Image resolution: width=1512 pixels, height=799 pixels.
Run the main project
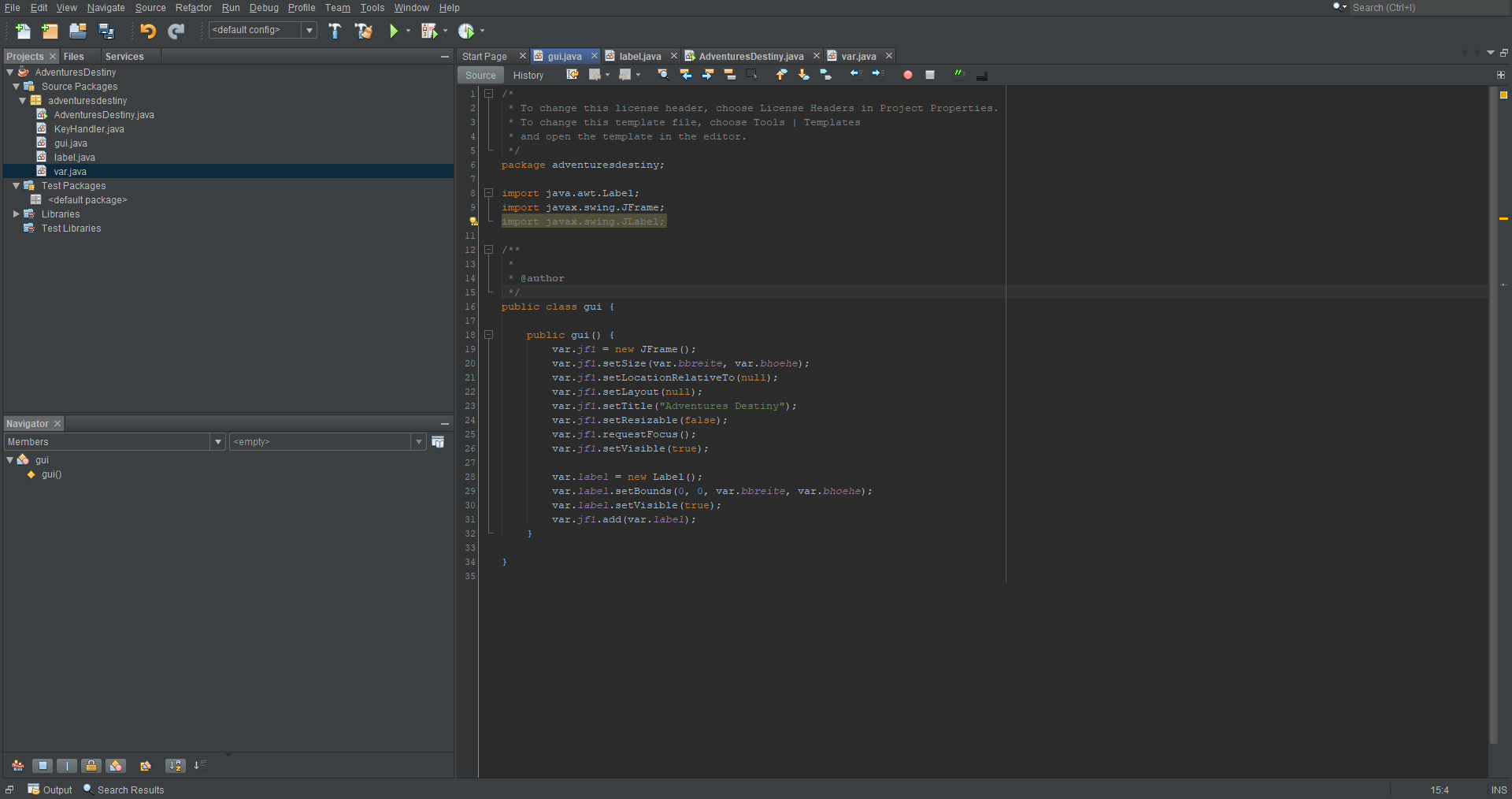(396, 31)
